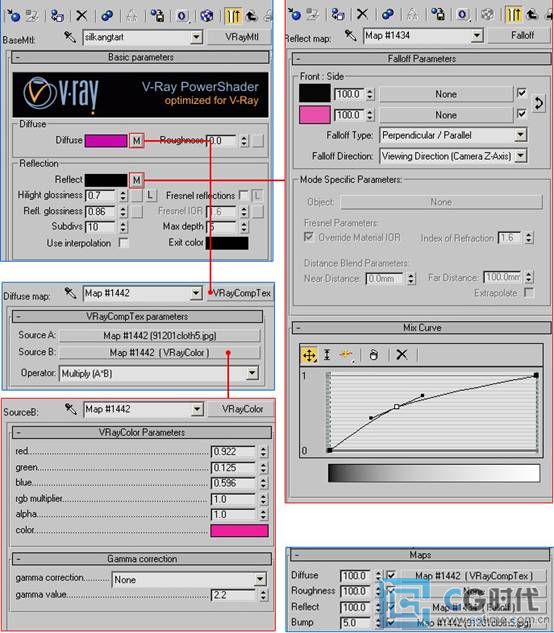Screen dimensions: 554x633
Task: Open Operator Multiply (A*B) dropdown
Action: pos(252,373)
